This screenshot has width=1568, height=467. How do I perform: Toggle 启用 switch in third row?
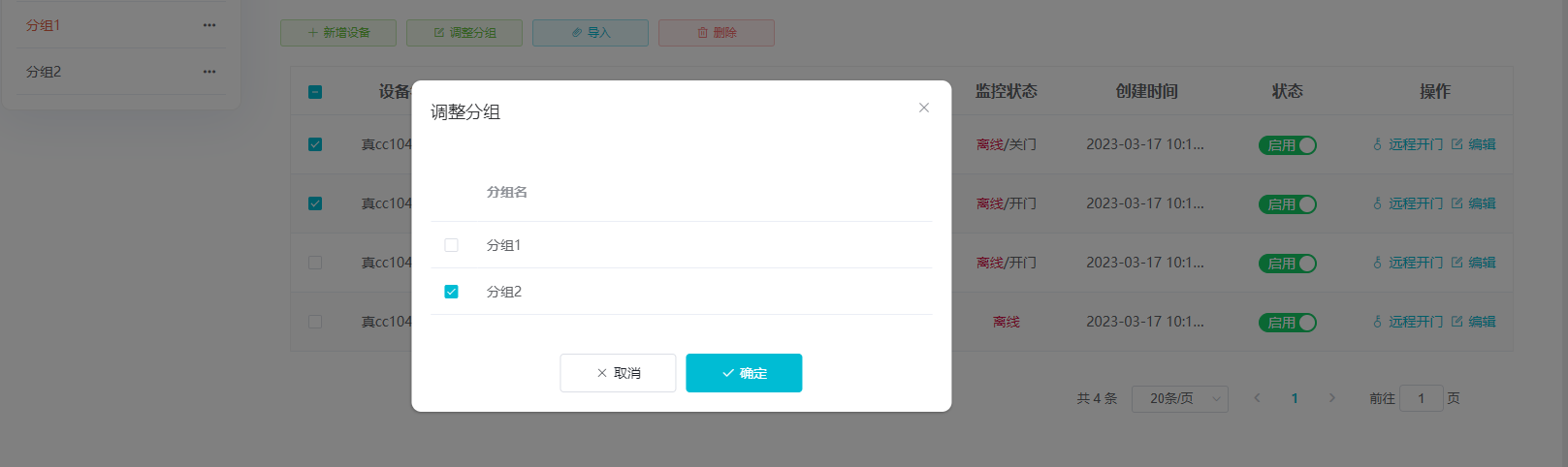point(1288,264)
